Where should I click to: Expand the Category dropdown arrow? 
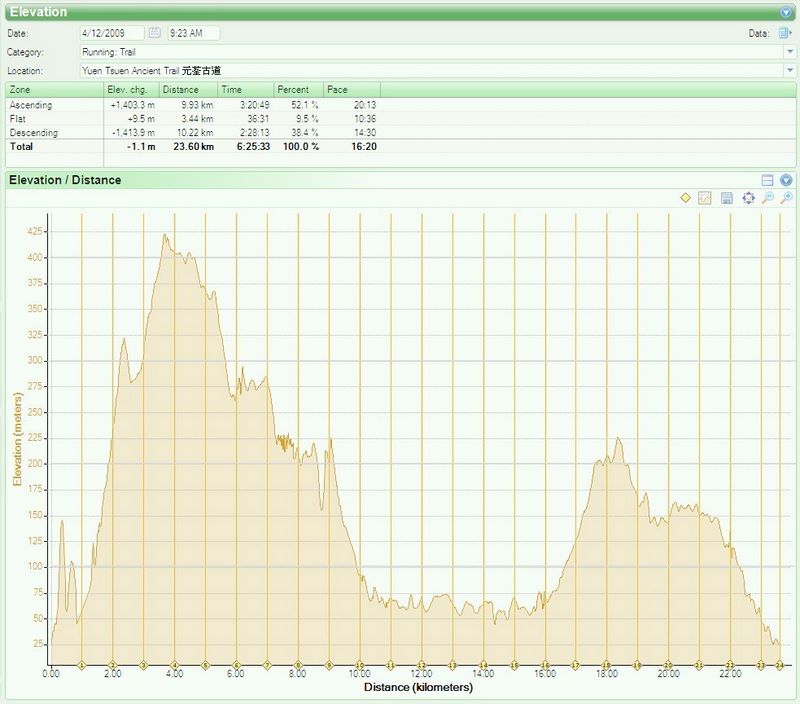tap(790, 51)
